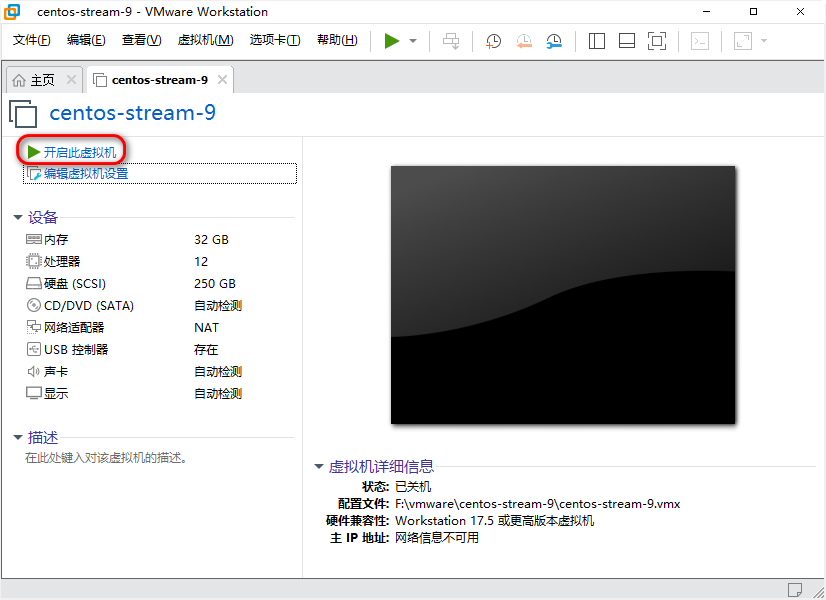Click the stretch guest display icon
The width and height of the screenshot is (826, 600).
(743, 41)
